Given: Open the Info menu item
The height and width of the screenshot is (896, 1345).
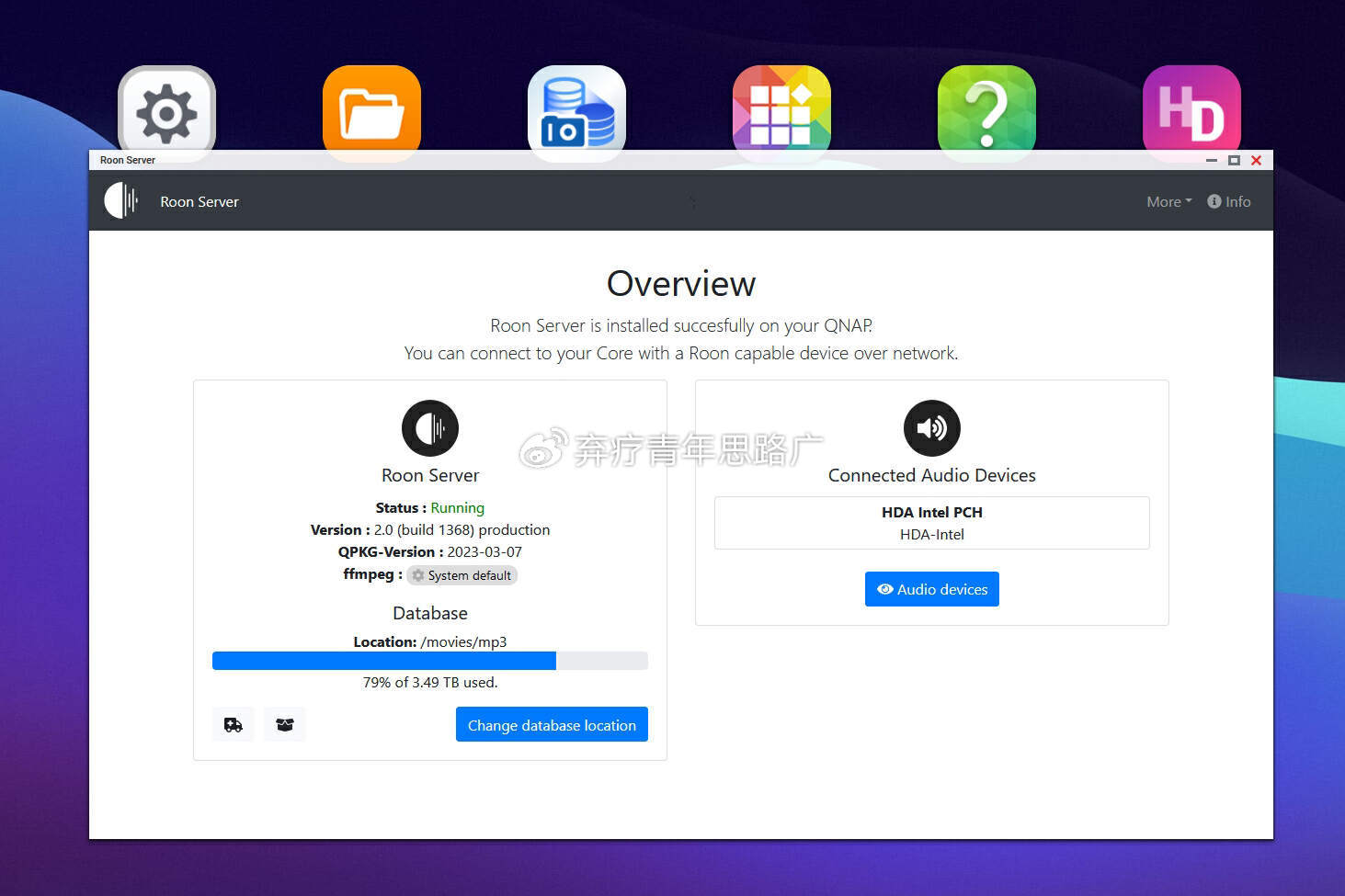Looking at the screenshot, I should [1228, 201].
